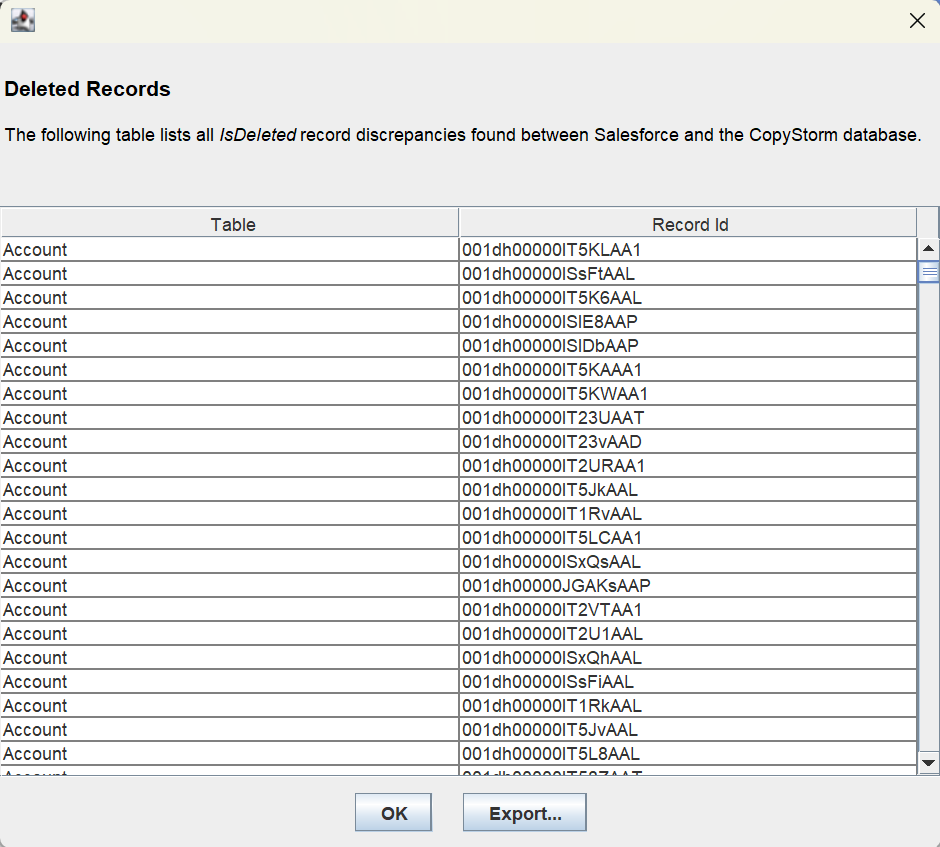Open the Export dialog
Viewport: 940px width, 847px height.
pyautogui.click(x=524, y=813)
